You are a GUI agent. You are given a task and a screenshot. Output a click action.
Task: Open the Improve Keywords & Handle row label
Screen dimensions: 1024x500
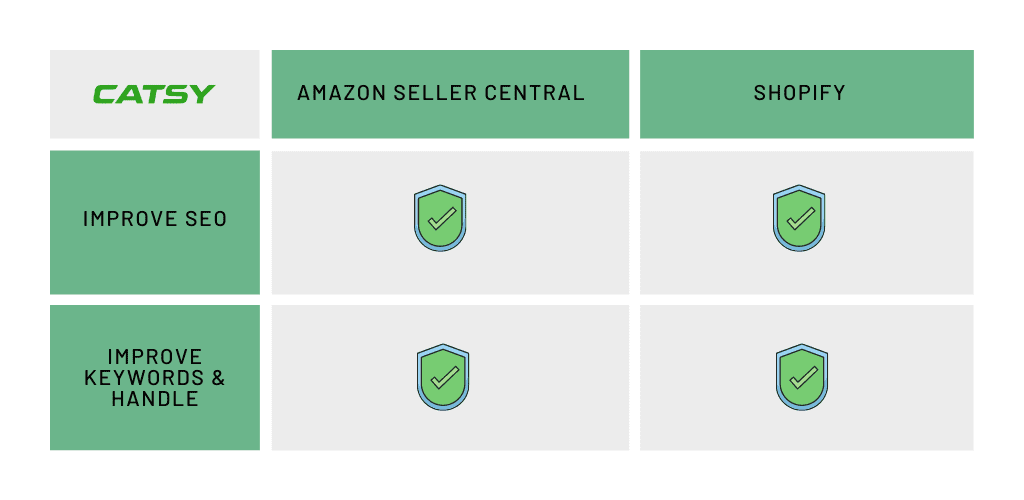click(x=155, y=377)
